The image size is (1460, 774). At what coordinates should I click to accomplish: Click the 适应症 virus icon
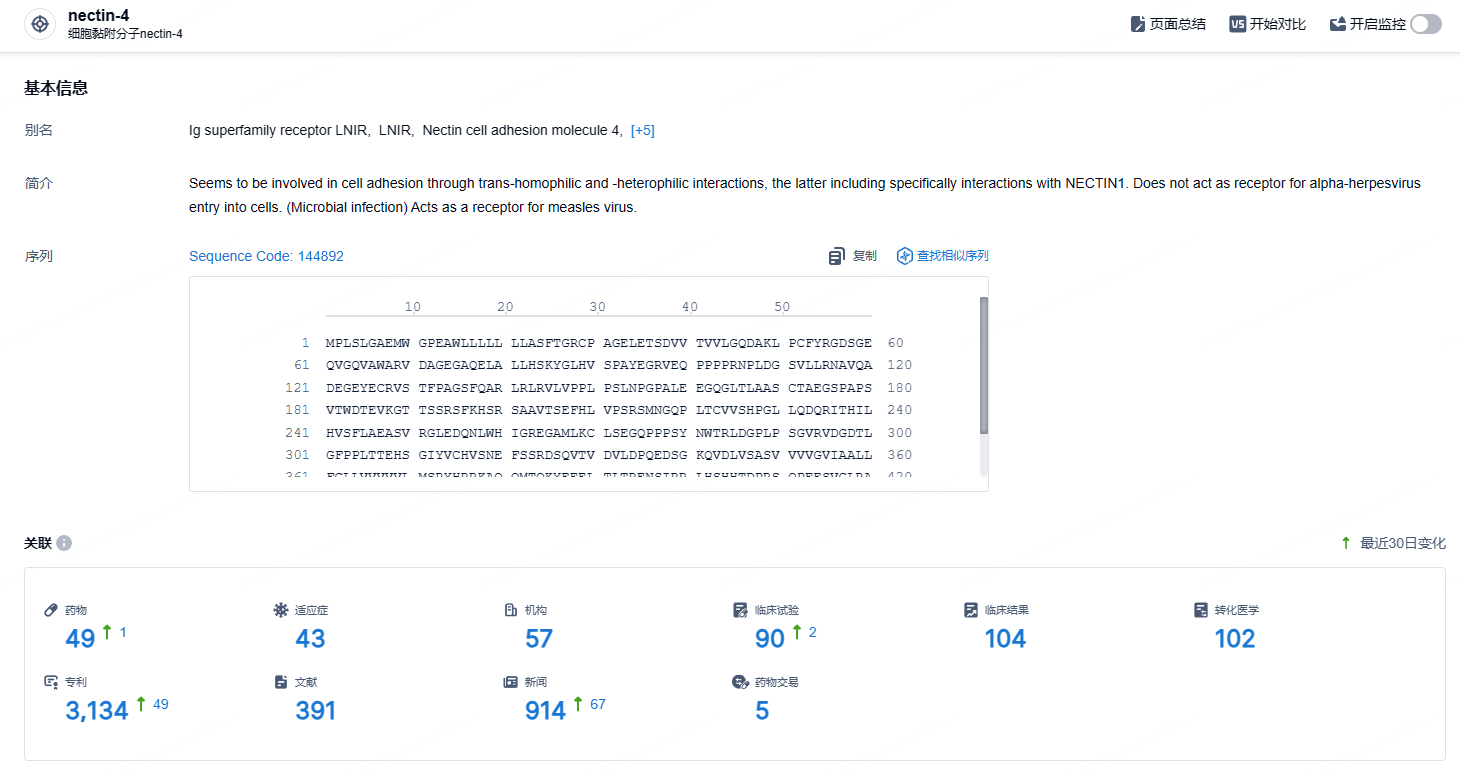(281, 610)
